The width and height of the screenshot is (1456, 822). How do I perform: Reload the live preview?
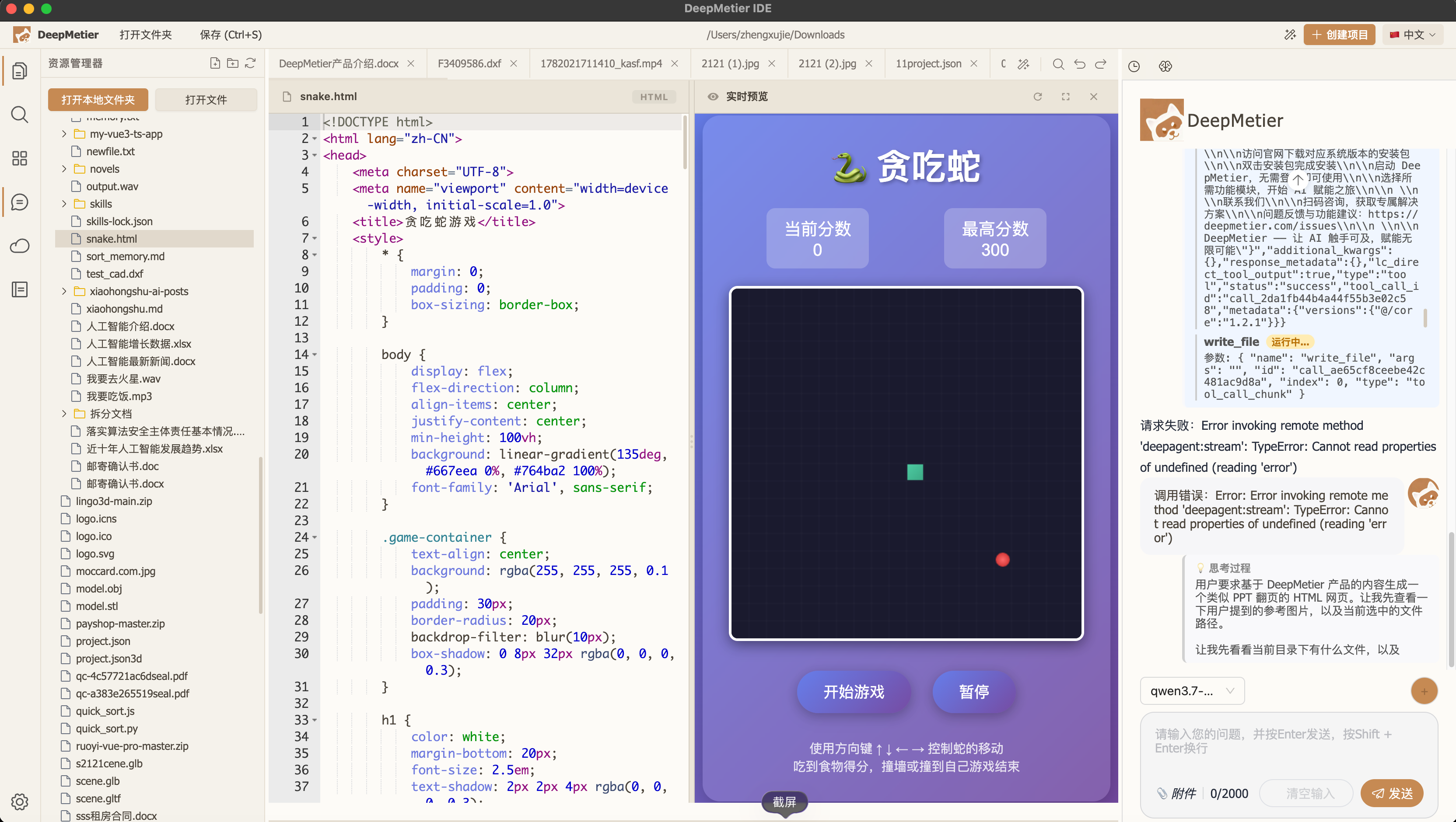click(1038, 97)
